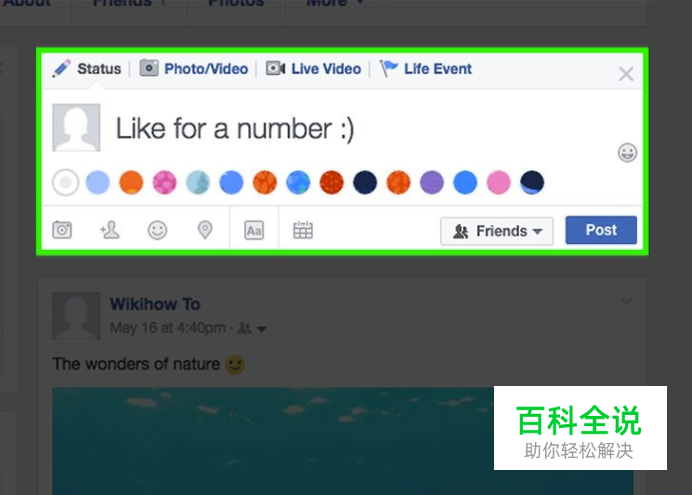Select the Life Event tab

tap(426, 68)
